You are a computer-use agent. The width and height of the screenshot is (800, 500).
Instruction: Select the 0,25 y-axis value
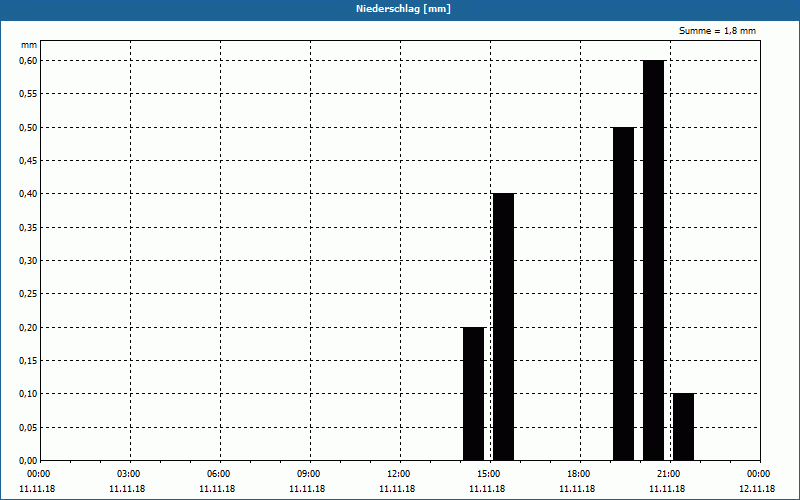(x=28, y=294)
